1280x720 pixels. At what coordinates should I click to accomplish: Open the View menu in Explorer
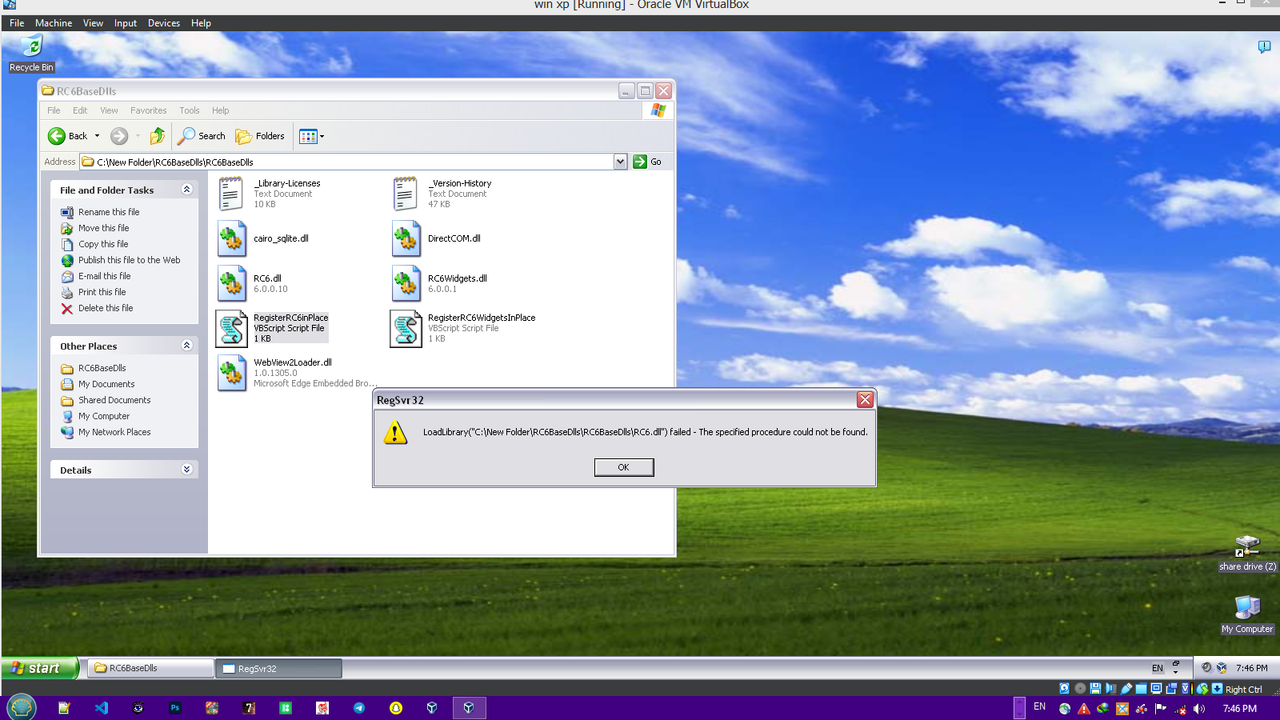tap(108, 110)
